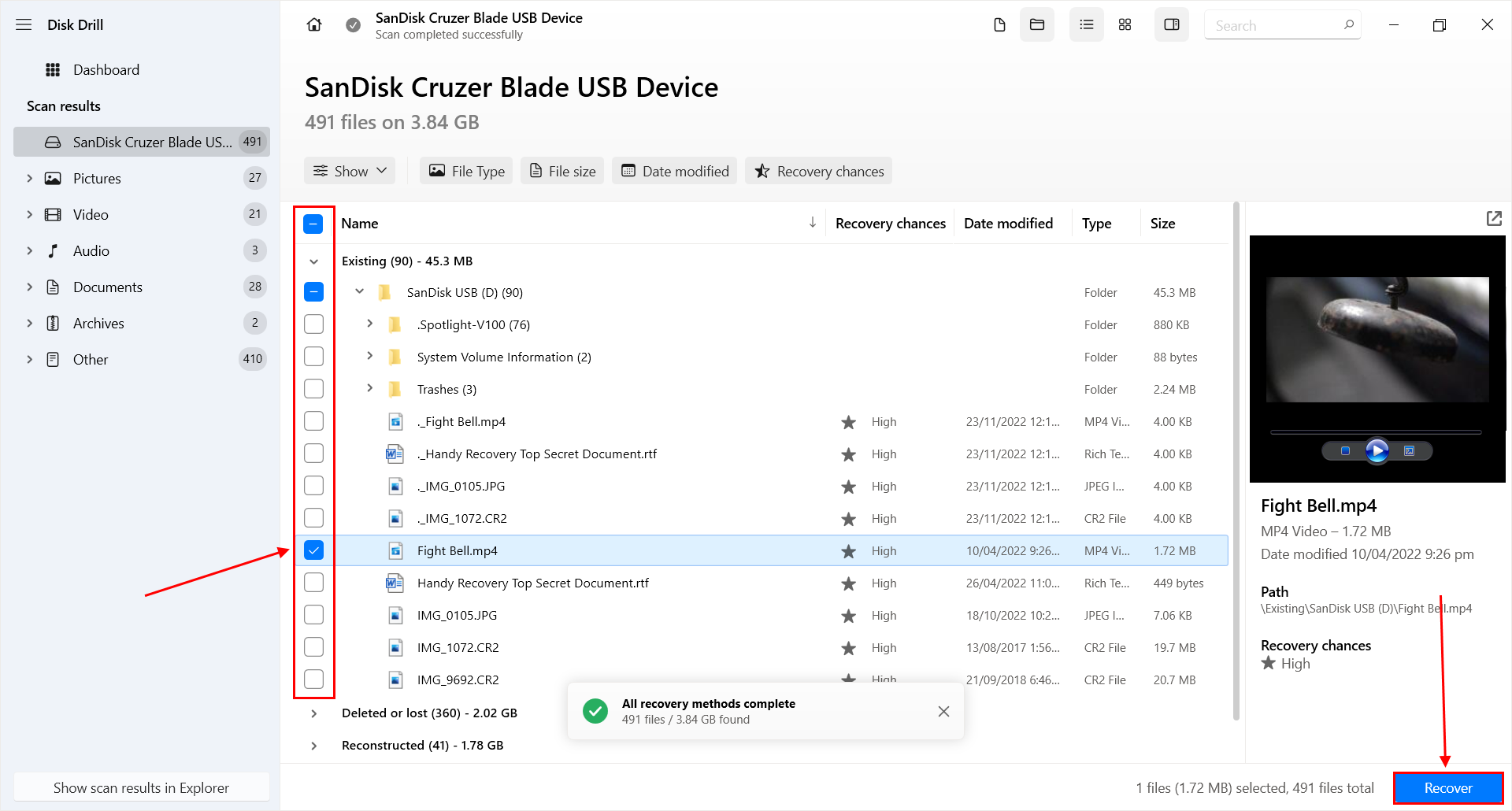Image resolution: width=1512 pixels, height=811 pixels.
Task: Switch to file view icon
Action: tap(999, 25)
